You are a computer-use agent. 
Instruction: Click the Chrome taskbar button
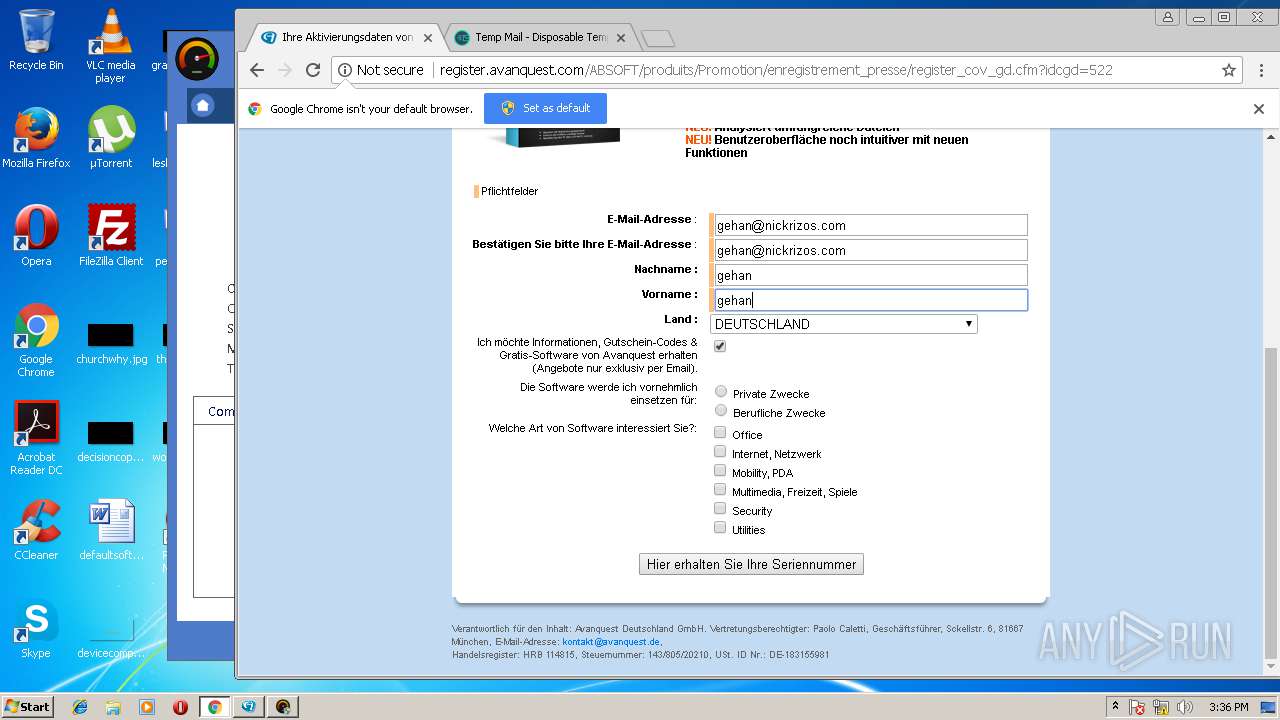click(214, 707)
